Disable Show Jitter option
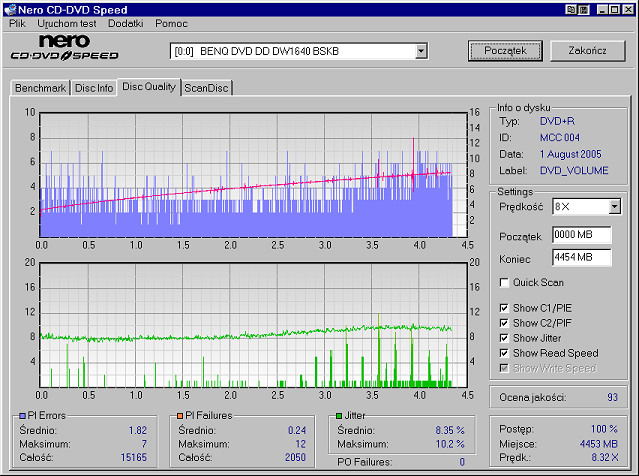The width and height of the screenshot is (639, 476). [504, 338]
